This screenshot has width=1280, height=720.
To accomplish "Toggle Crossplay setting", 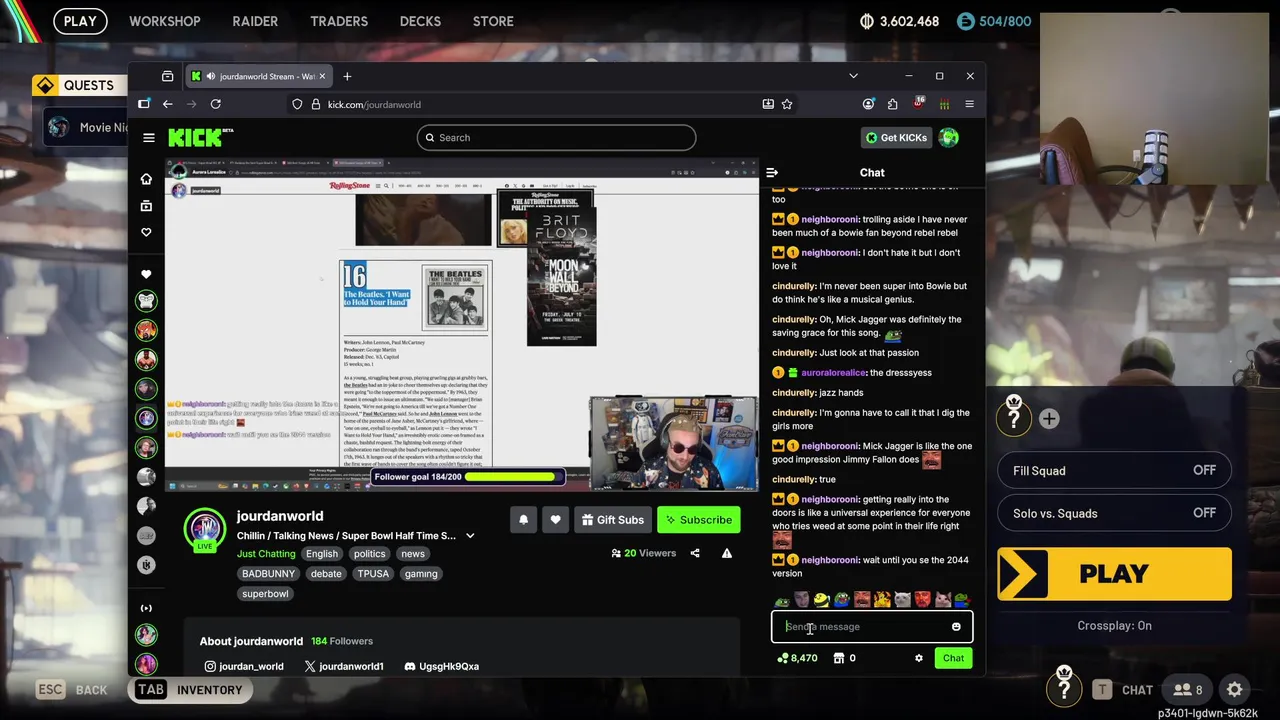I will pyautogui.click(x=1114, y=626).
